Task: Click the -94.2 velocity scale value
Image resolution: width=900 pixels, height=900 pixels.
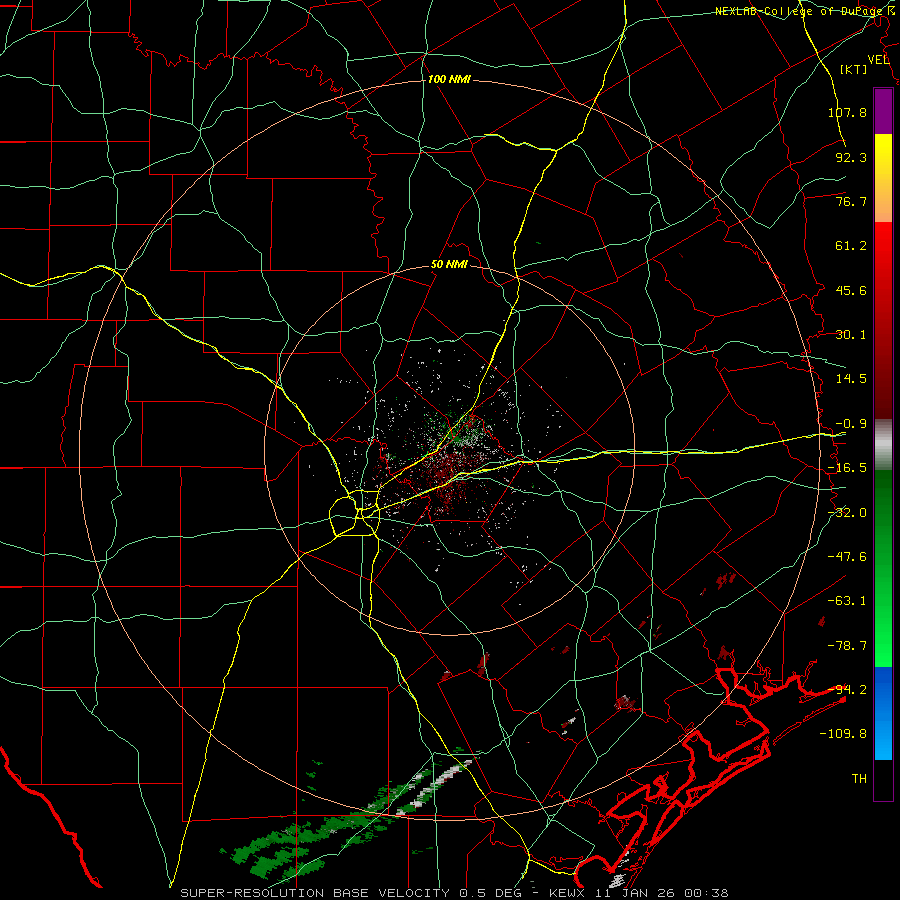Action: point(847,690)
